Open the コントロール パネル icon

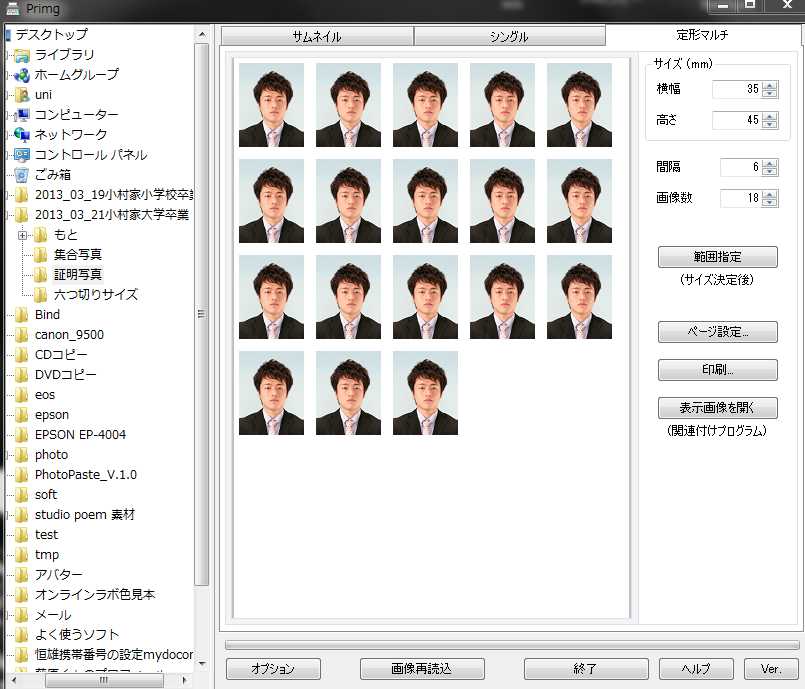(22, 155)
